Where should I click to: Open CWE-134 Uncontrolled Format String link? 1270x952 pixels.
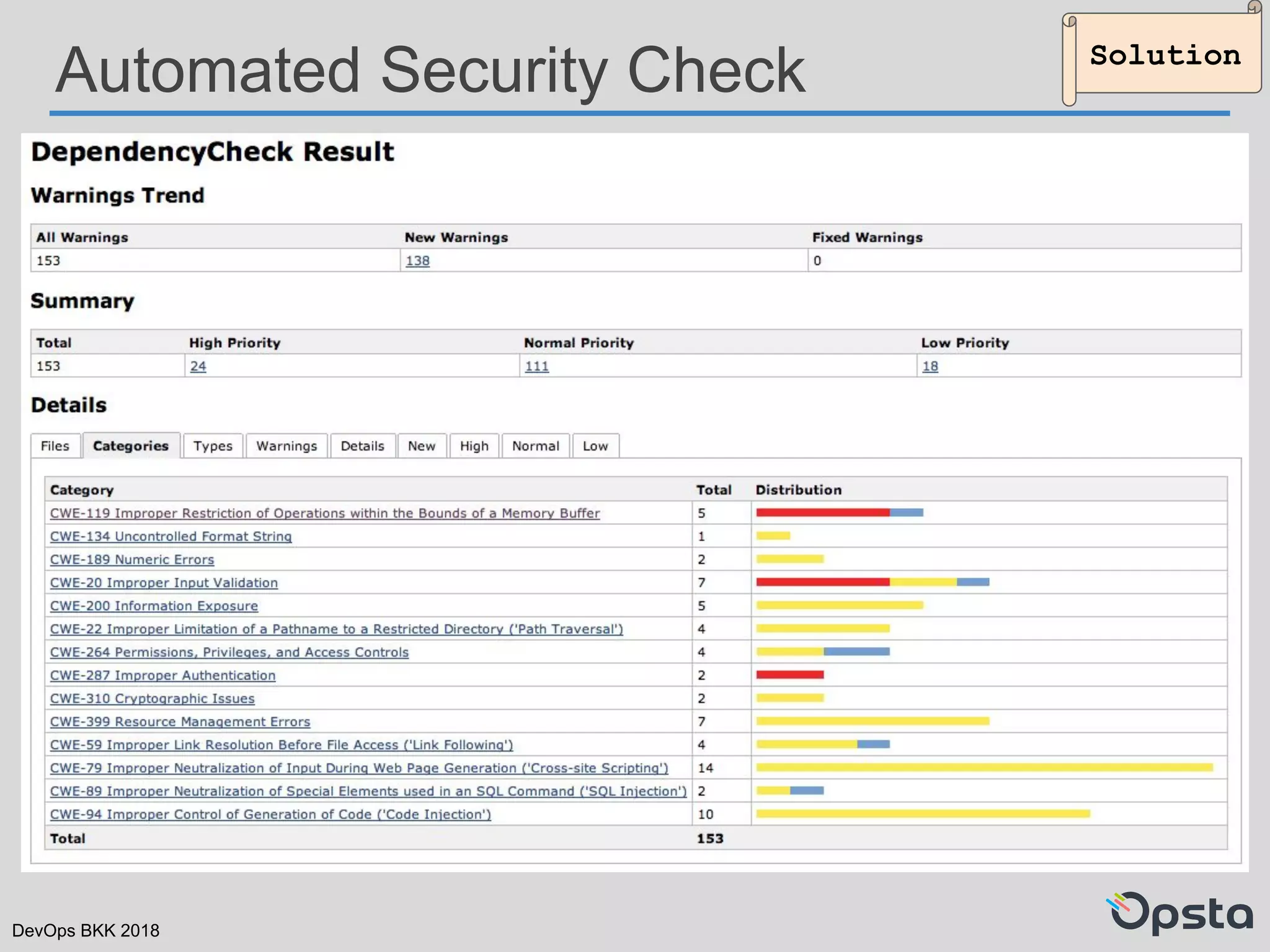point(171,536)
